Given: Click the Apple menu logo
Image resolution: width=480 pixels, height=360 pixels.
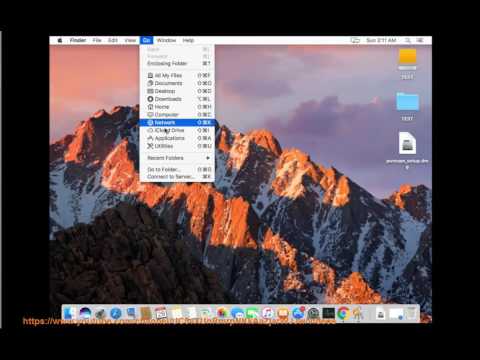Looking at the screenshot, I should click(x=60, y=40).
